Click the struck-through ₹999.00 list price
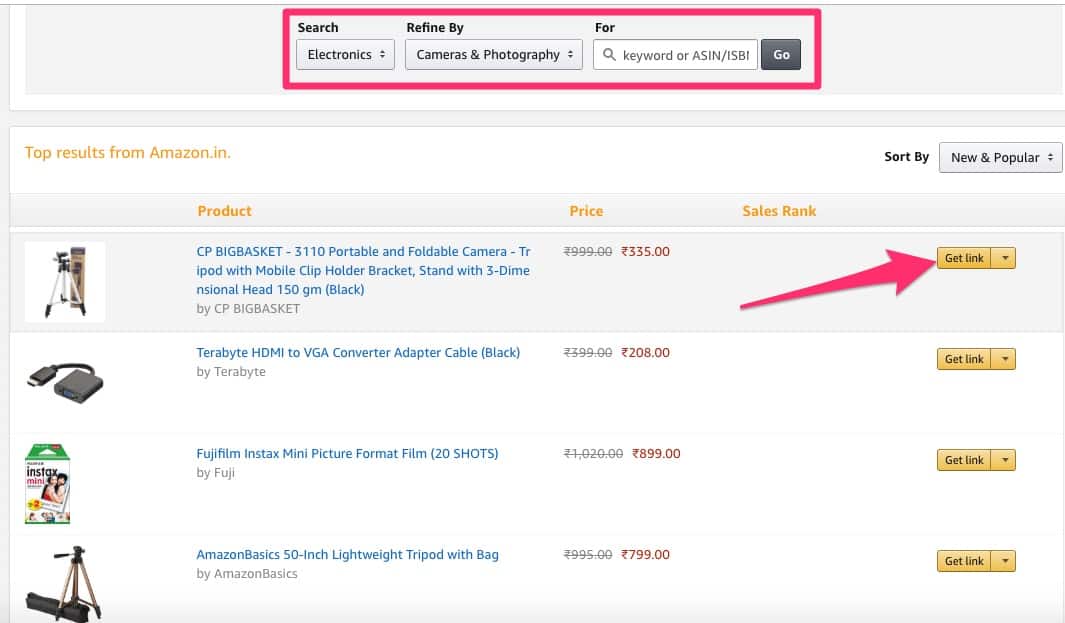The image size is (1065, 623). click(x=588, y=251)
